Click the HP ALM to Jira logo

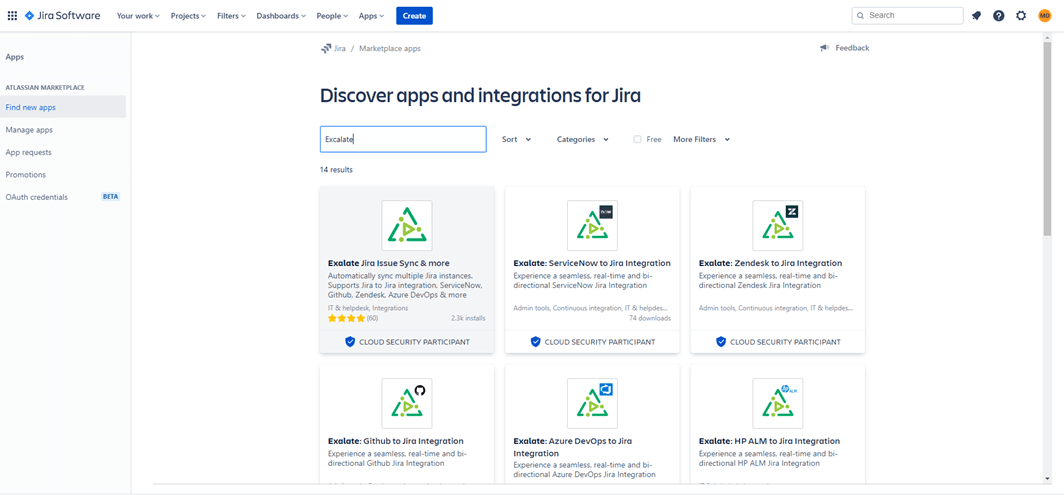coord(778,403)
